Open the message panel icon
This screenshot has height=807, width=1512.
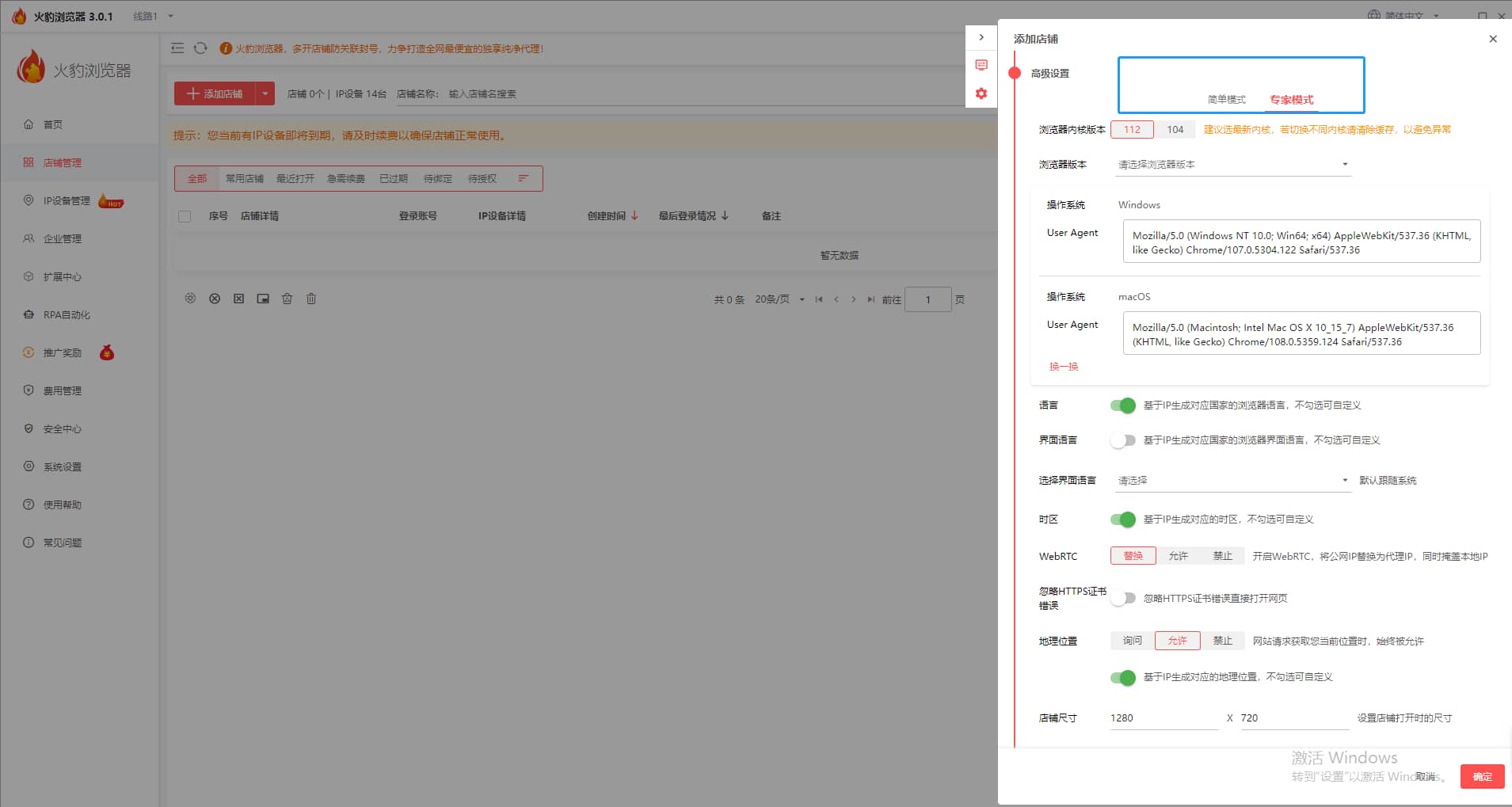pos(981,65)
